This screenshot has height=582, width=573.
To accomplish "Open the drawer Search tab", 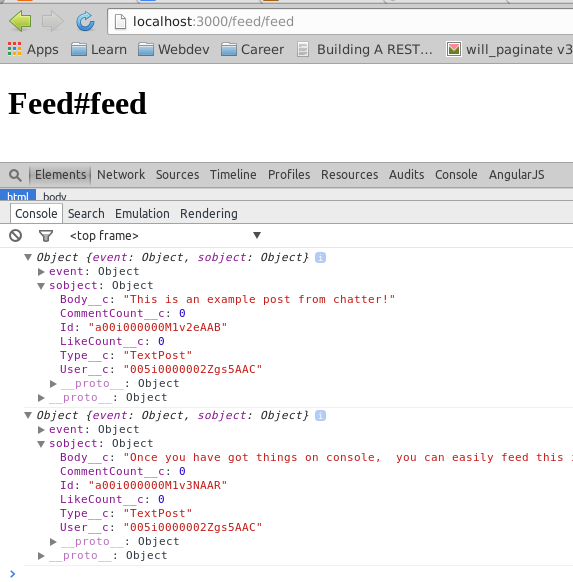I will [x=86, y=213].
